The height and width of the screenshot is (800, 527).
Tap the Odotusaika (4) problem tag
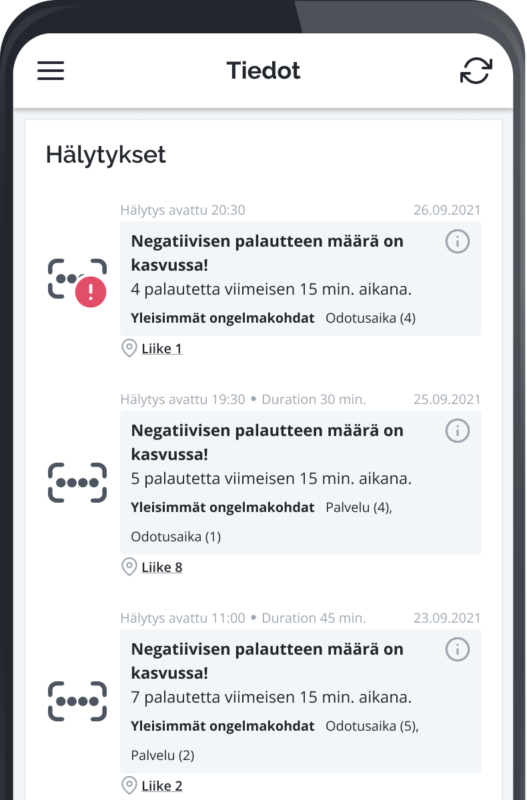click(x=371, y=318)
